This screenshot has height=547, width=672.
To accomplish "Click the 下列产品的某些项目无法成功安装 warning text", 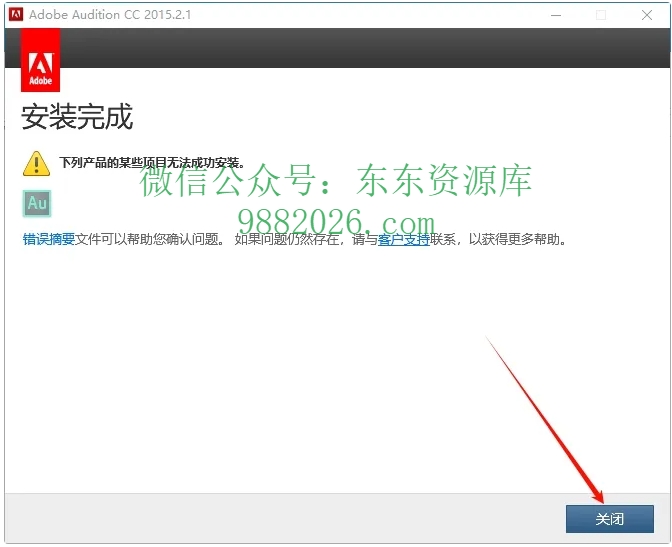I will click(x=151, y=162).
